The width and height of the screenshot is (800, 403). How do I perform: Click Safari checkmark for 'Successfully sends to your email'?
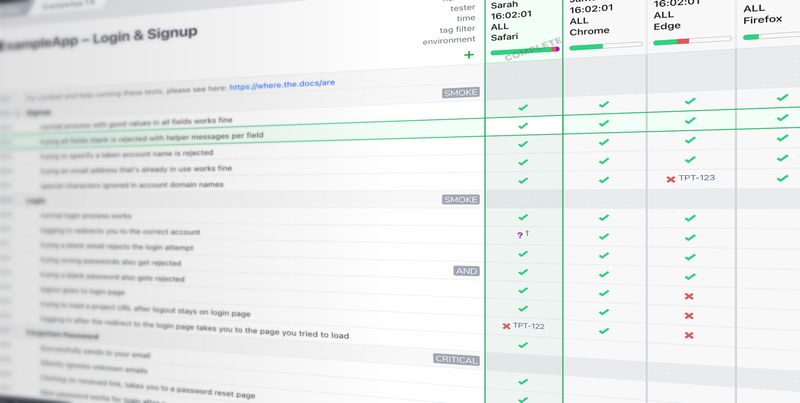click(x=523, y=382)
